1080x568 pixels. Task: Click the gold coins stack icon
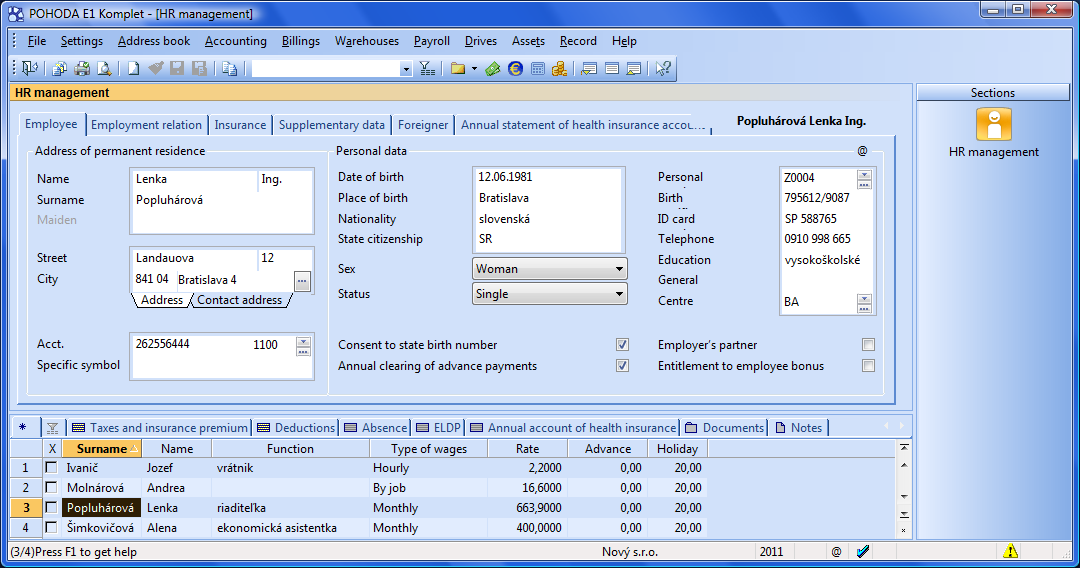click(560, 68)
